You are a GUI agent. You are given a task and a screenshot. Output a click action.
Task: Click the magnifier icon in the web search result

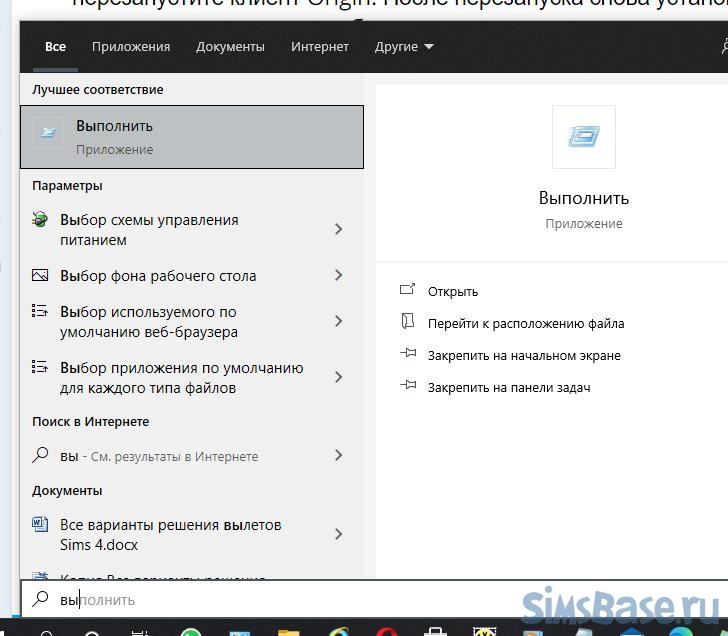coord(40,455)
